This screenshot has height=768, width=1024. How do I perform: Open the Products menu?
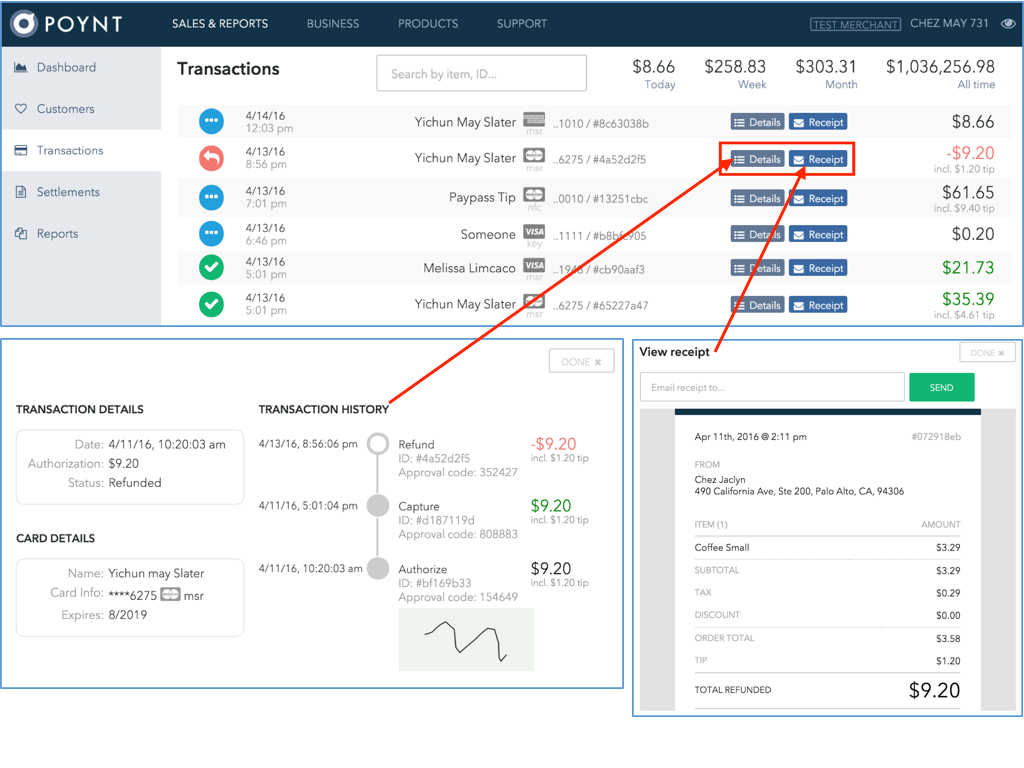point(428,24)
